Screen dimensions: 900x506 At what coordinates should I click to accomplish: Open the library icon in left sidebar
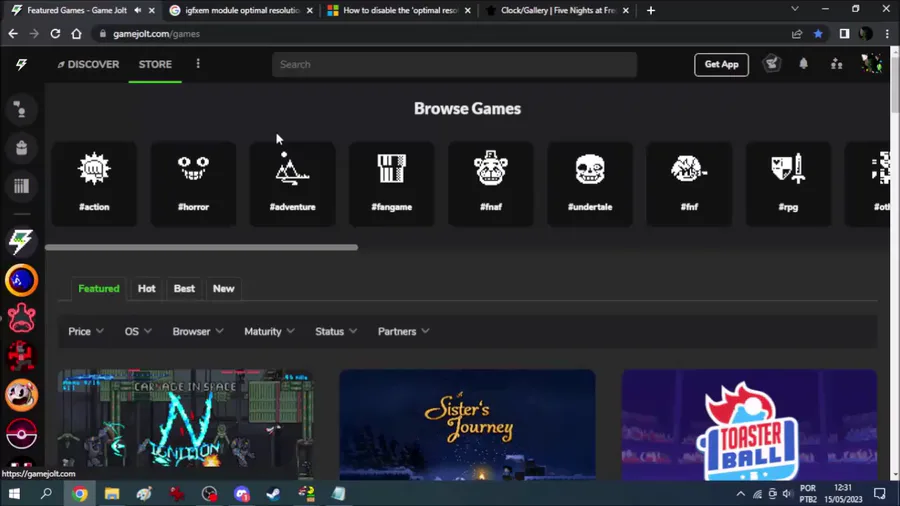(21, 186)
